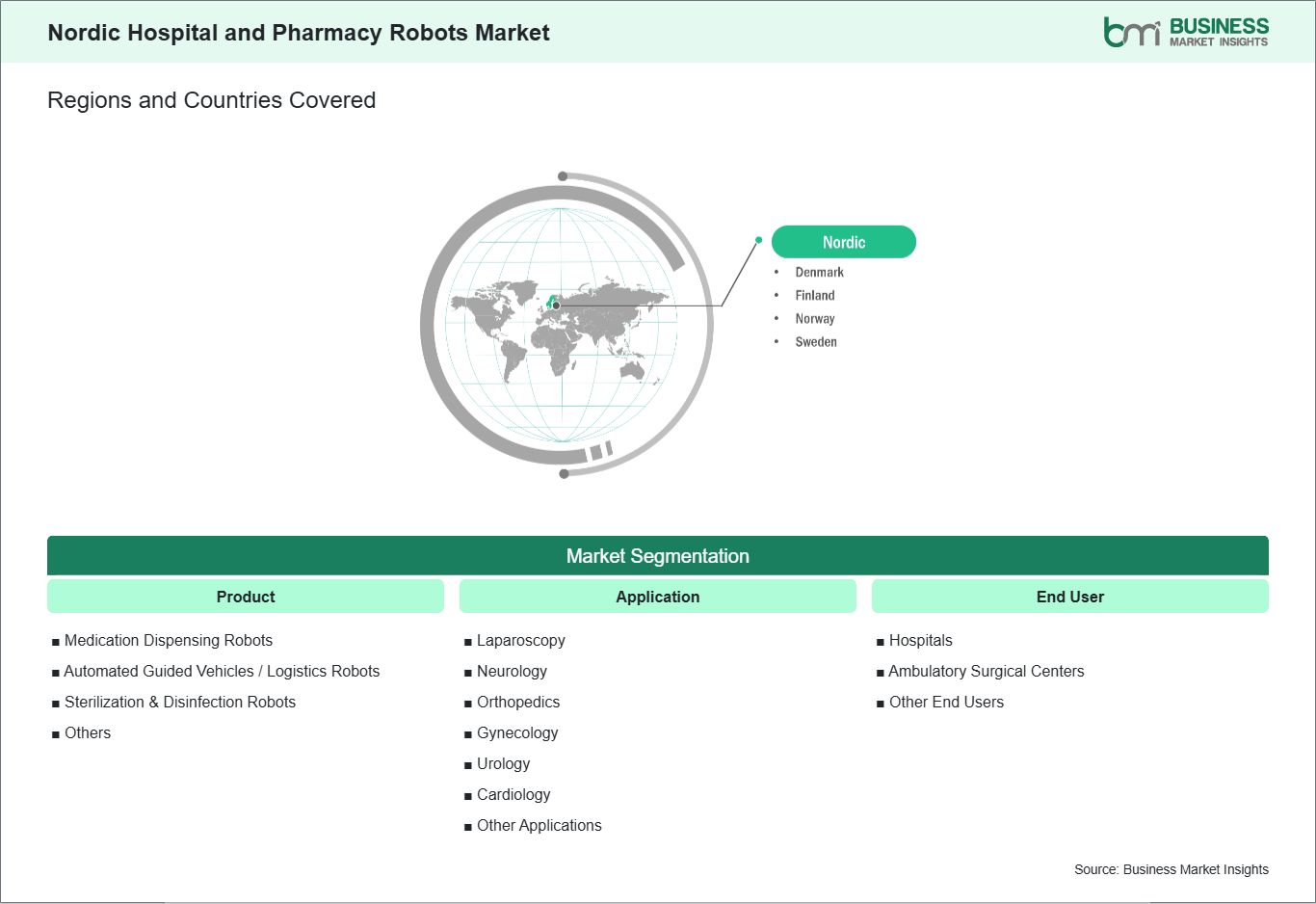1316x904 pixels.
Task: Select Denmark in the country list
Action: coord(819,273)
